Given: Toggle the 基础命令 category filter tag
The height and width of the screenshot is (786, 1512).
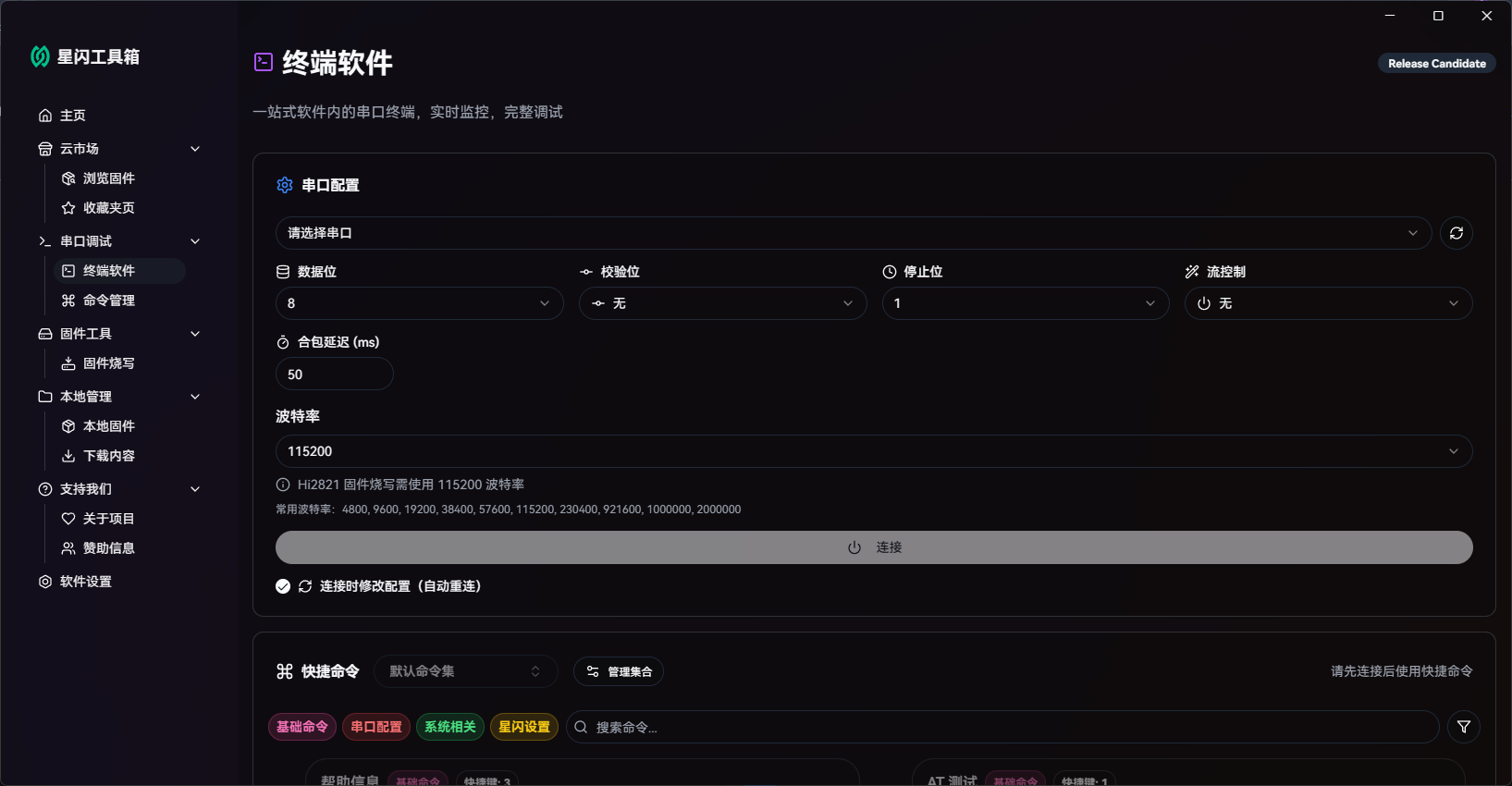Looking at the screenshot, I should click(302, 727).
